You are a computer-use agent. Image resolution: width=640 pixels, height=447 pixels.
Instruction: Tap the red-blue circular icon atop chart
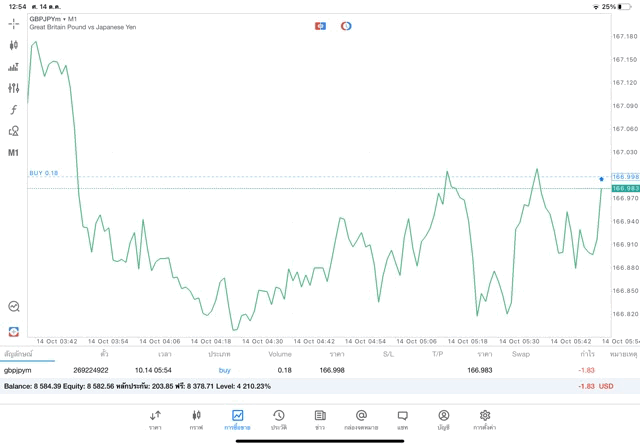tap(346, 26)
